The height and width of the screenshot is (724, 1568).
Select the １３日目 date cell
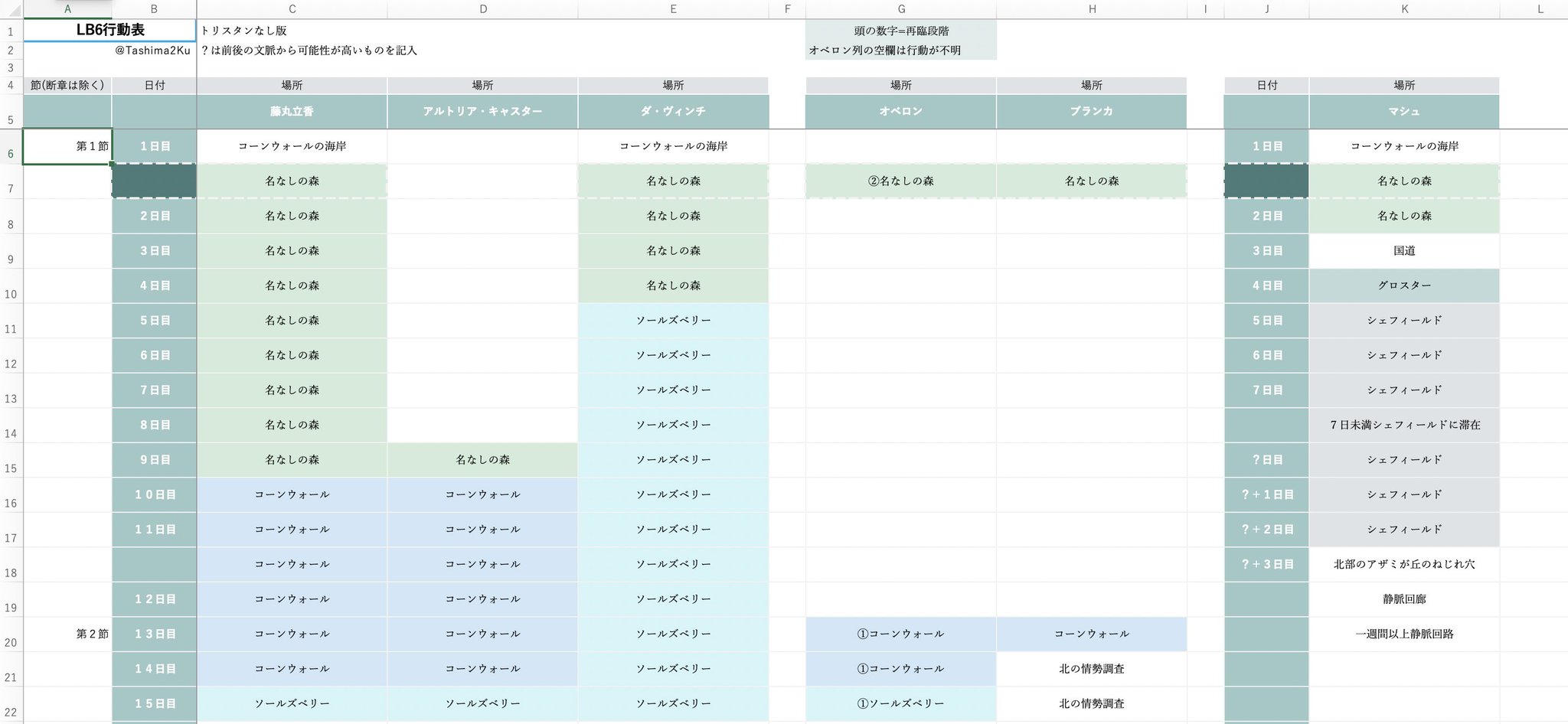coord(154,634)
